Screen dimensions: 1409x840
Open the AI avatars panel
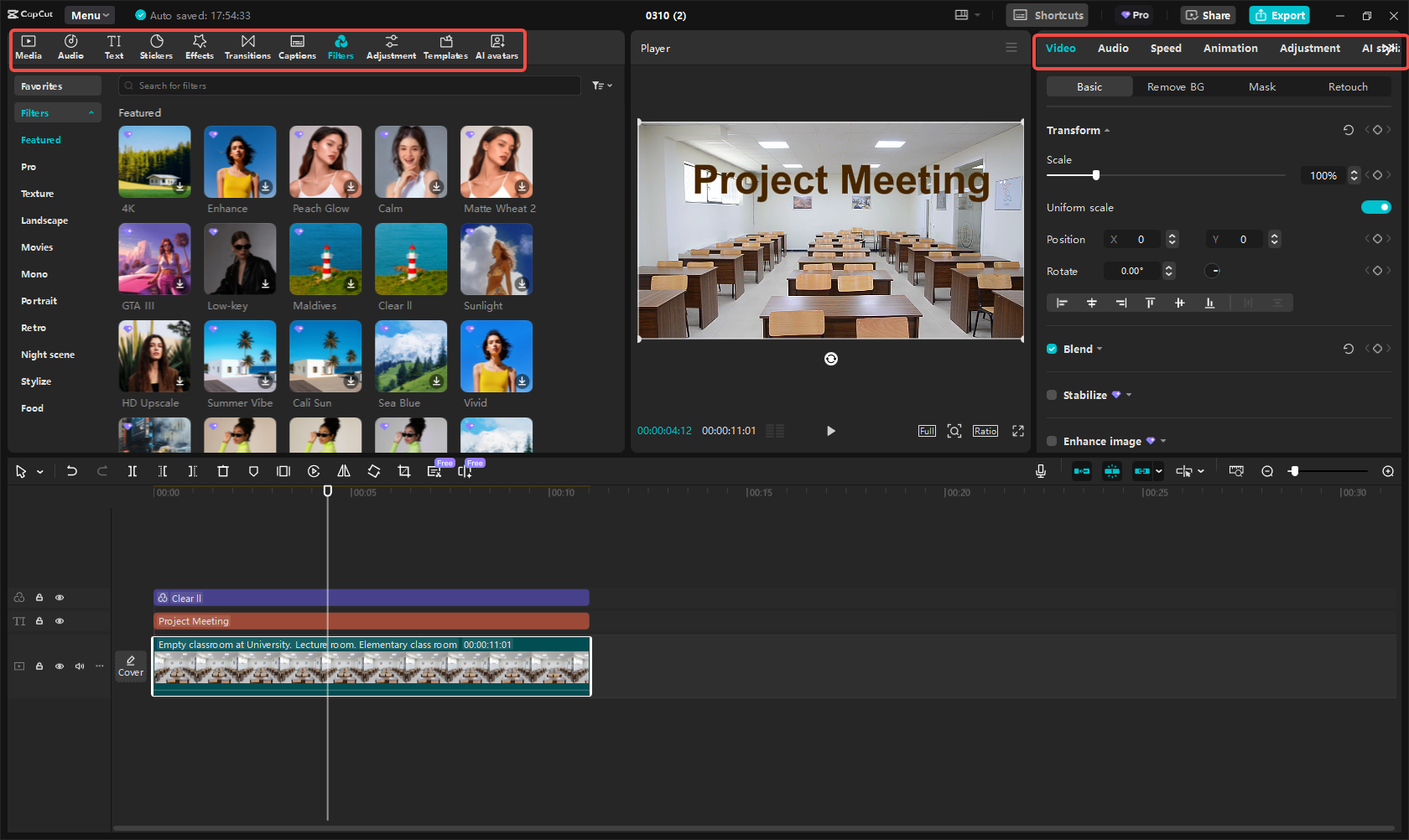click(x=497, y=46)
